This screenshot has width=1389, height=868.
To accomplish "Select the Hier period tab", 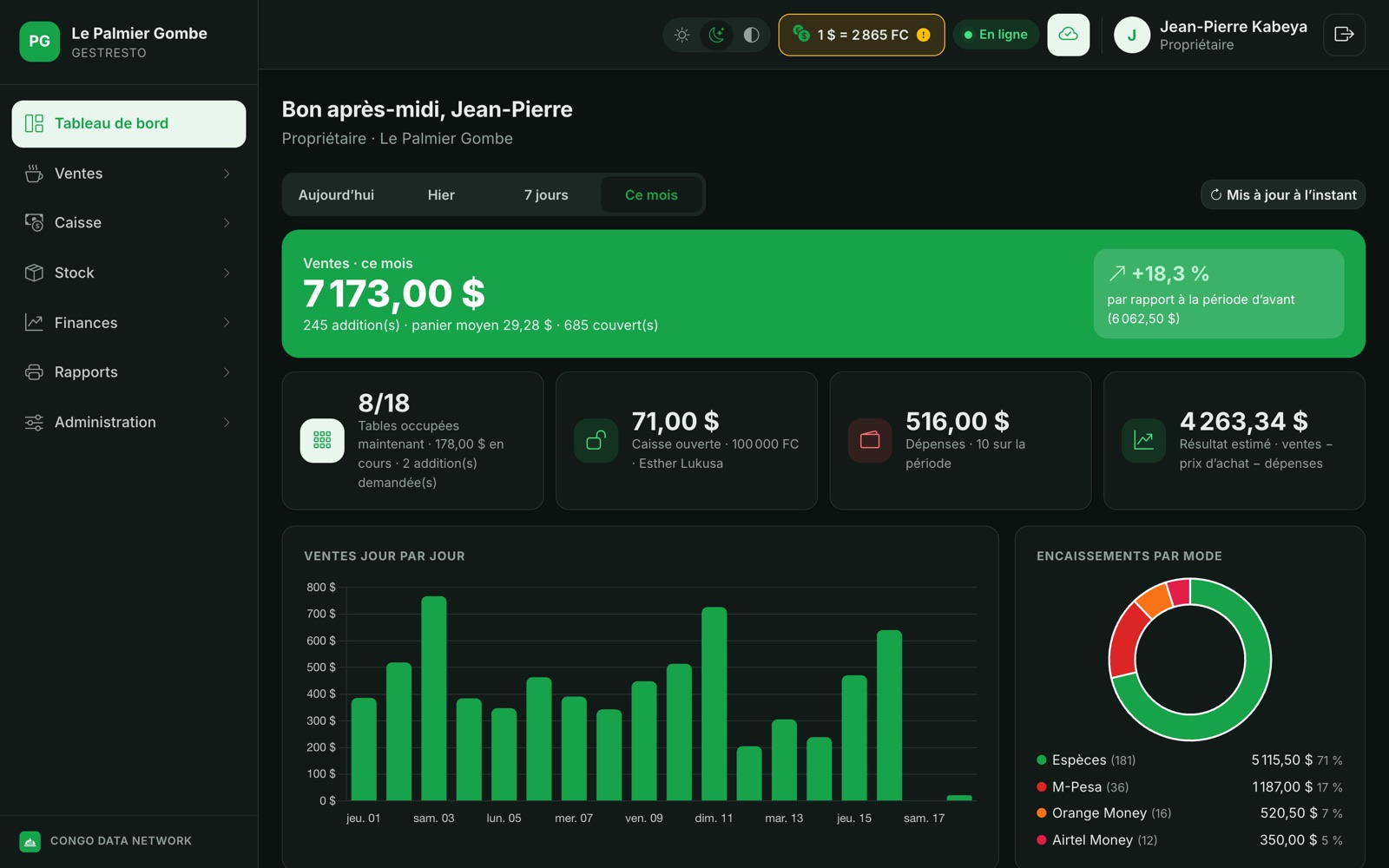I will point(441,194).
